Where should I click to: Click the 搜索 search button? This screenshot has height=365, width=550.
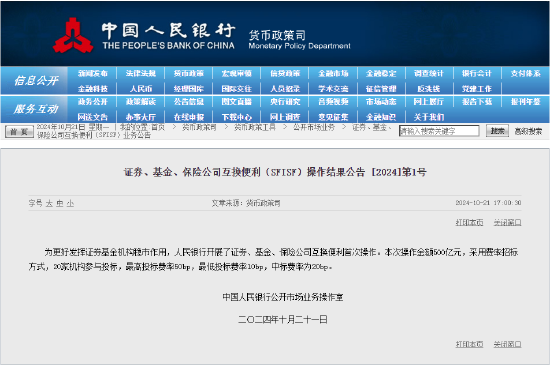[497, 131]
